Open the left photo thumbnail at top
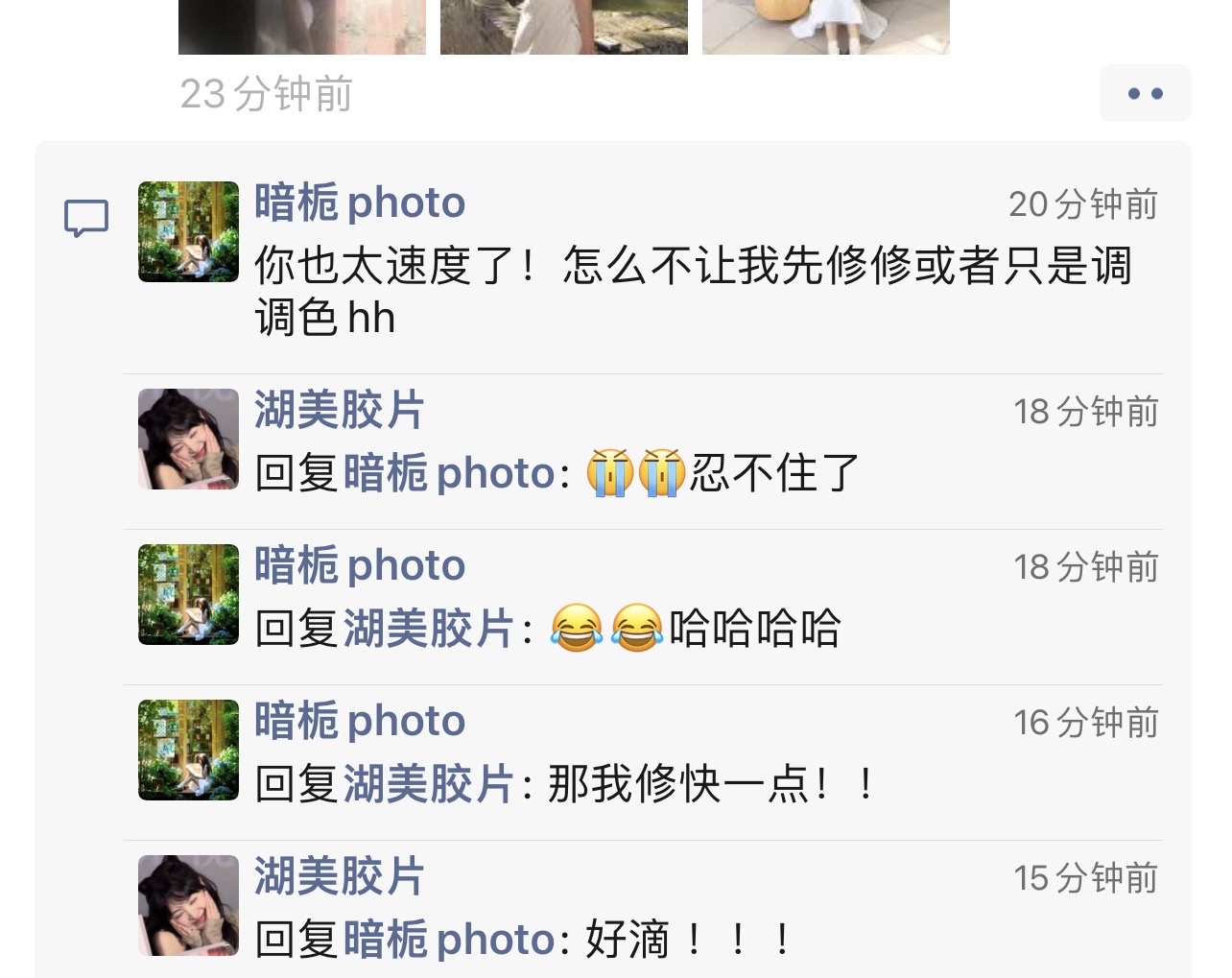 tap(302, 27)
